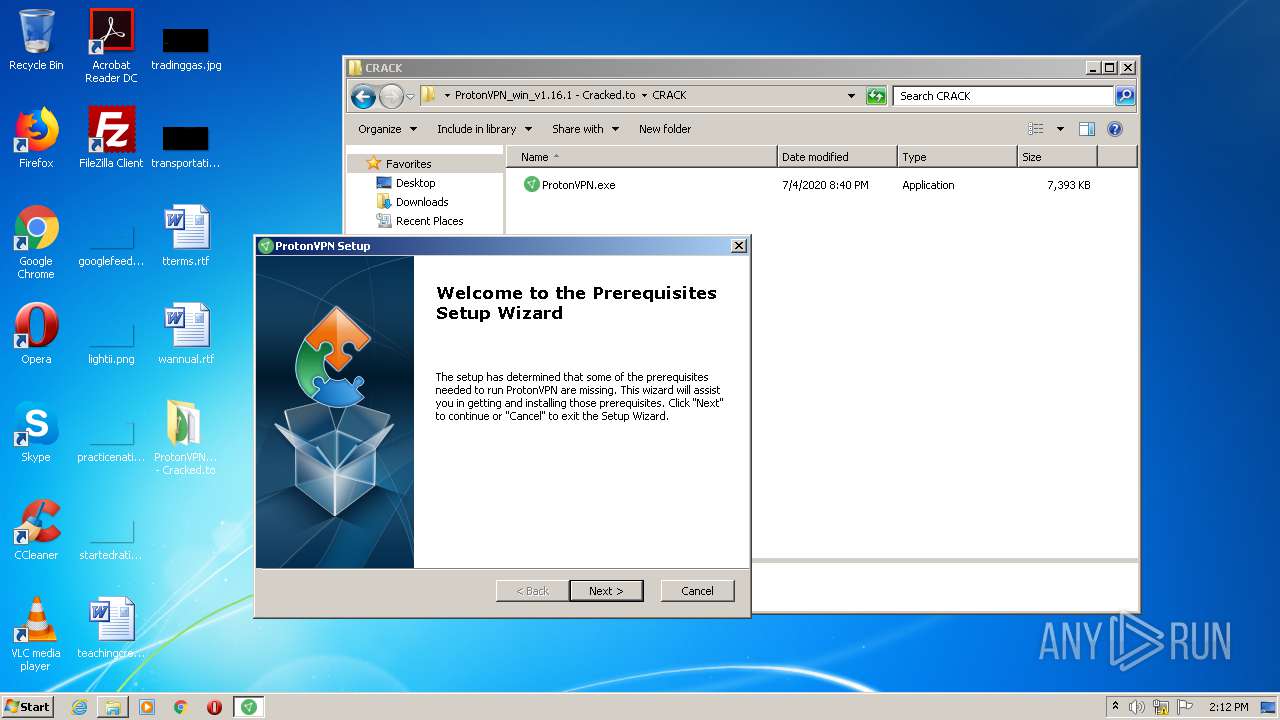Open Explorer help question mark icon

(x=1115, y=129)
